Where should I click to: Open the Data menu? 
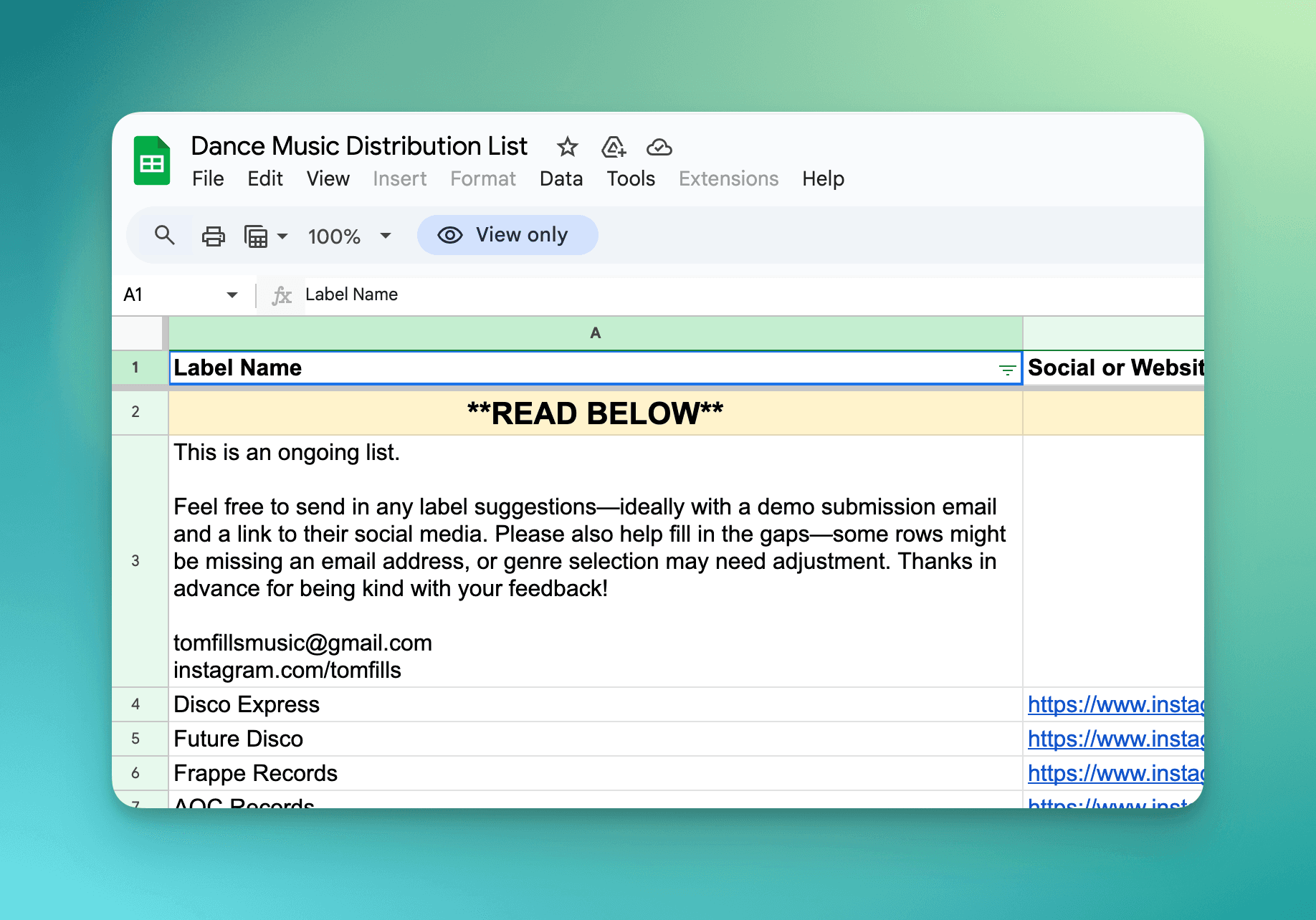(561, 178)
